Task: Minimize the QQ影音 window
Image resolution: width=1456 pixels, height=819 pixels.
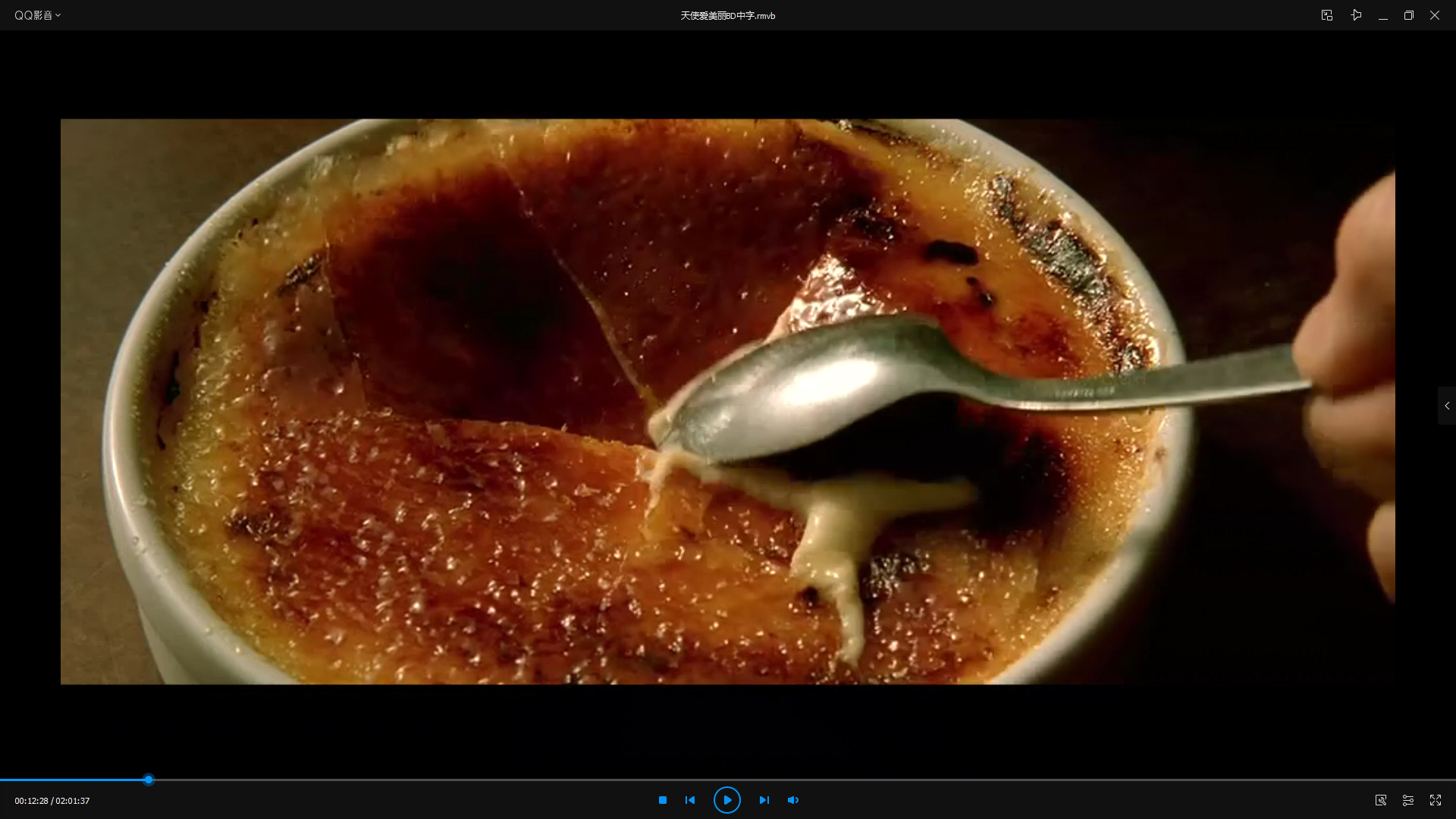Action: pos(1383,15)
